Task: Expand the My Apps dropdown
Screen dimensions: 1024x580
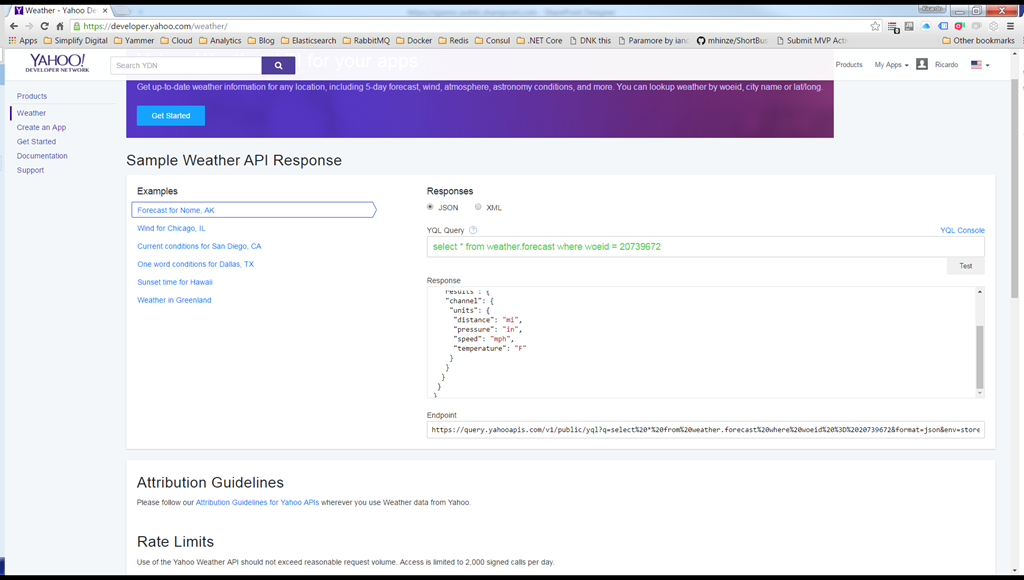Action: coord(891,65)
